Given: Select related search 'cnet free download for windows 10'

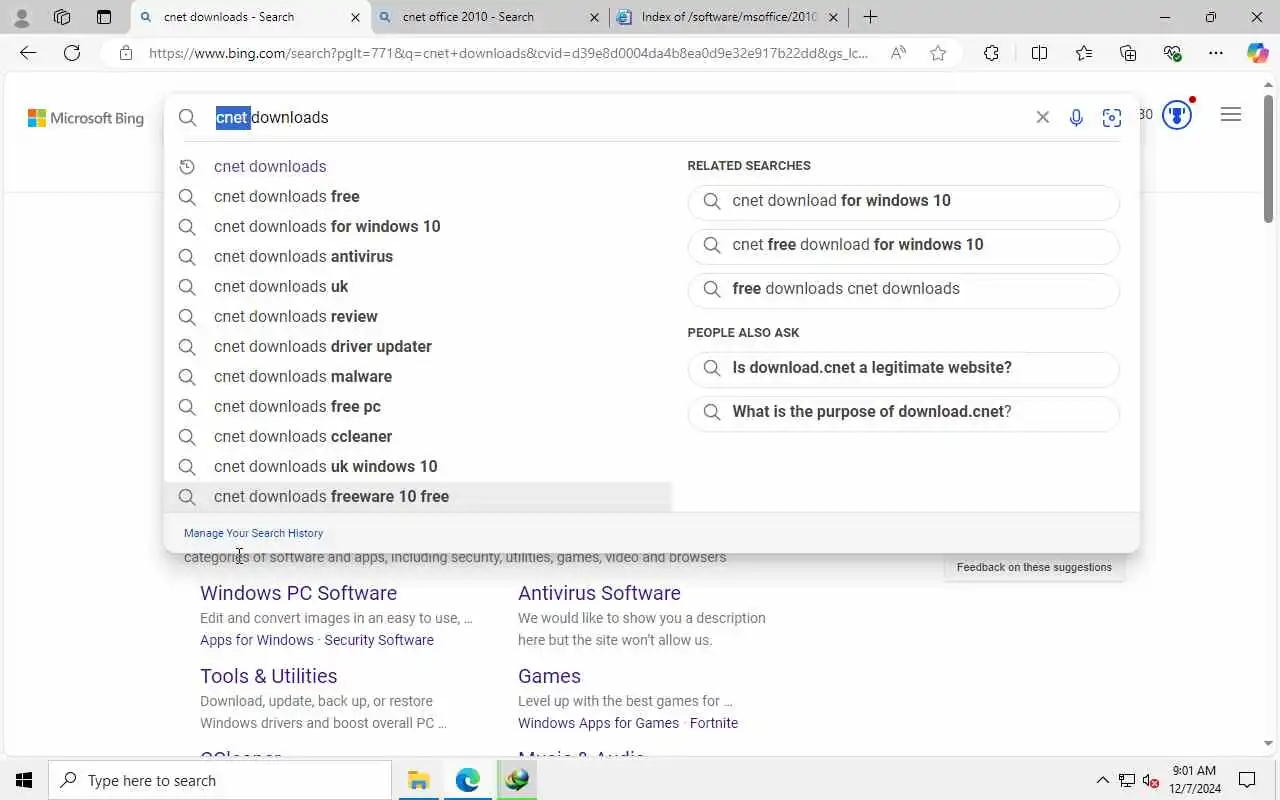Looking at the screenshot, I should tap(904, 245).
